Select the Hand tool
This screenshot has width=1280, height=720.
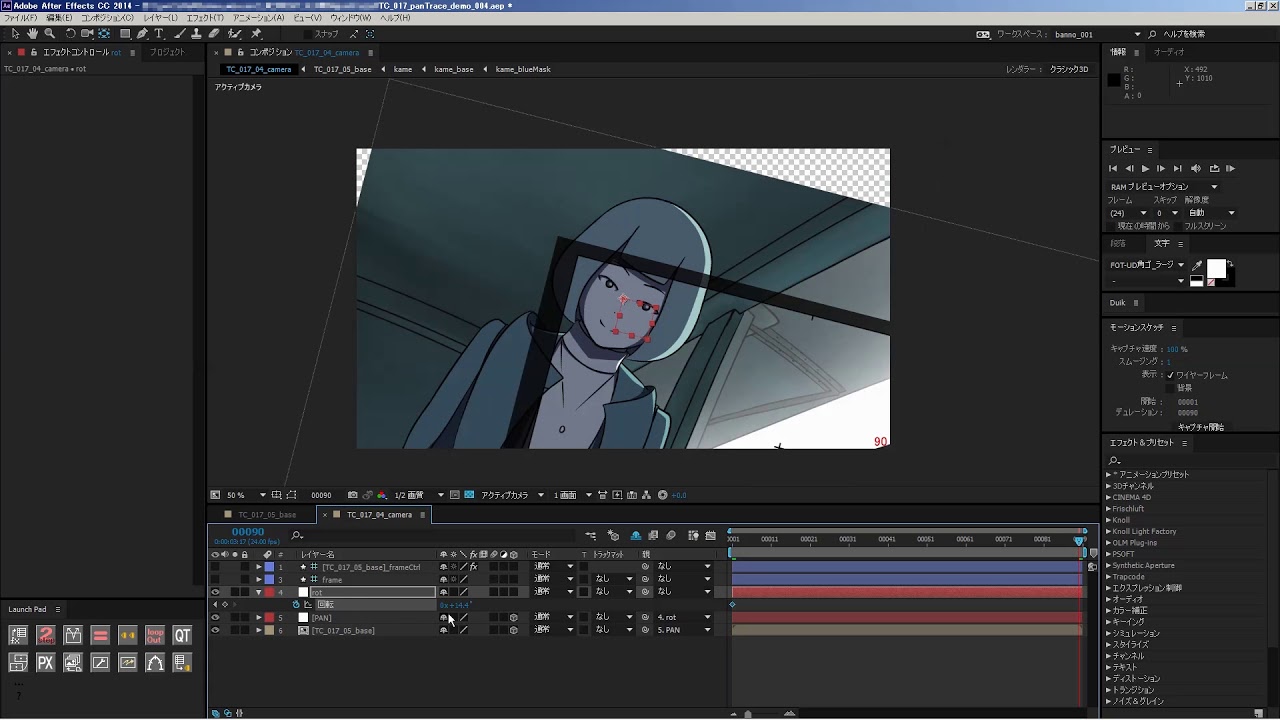[x=32, y=34]
